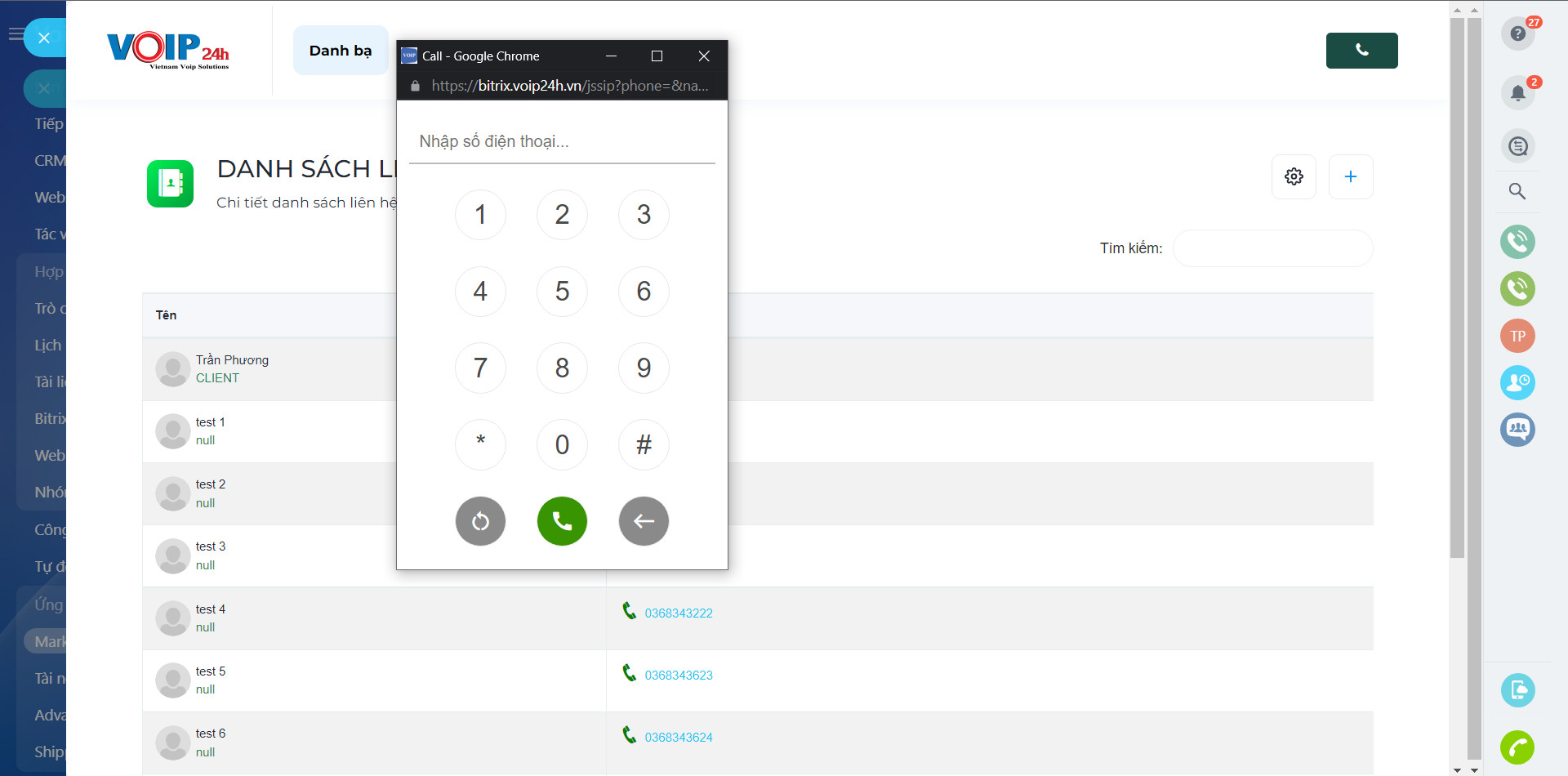Open the TP user avatar
This screenshot has width=1568, height=776.
coord(1517,336)
